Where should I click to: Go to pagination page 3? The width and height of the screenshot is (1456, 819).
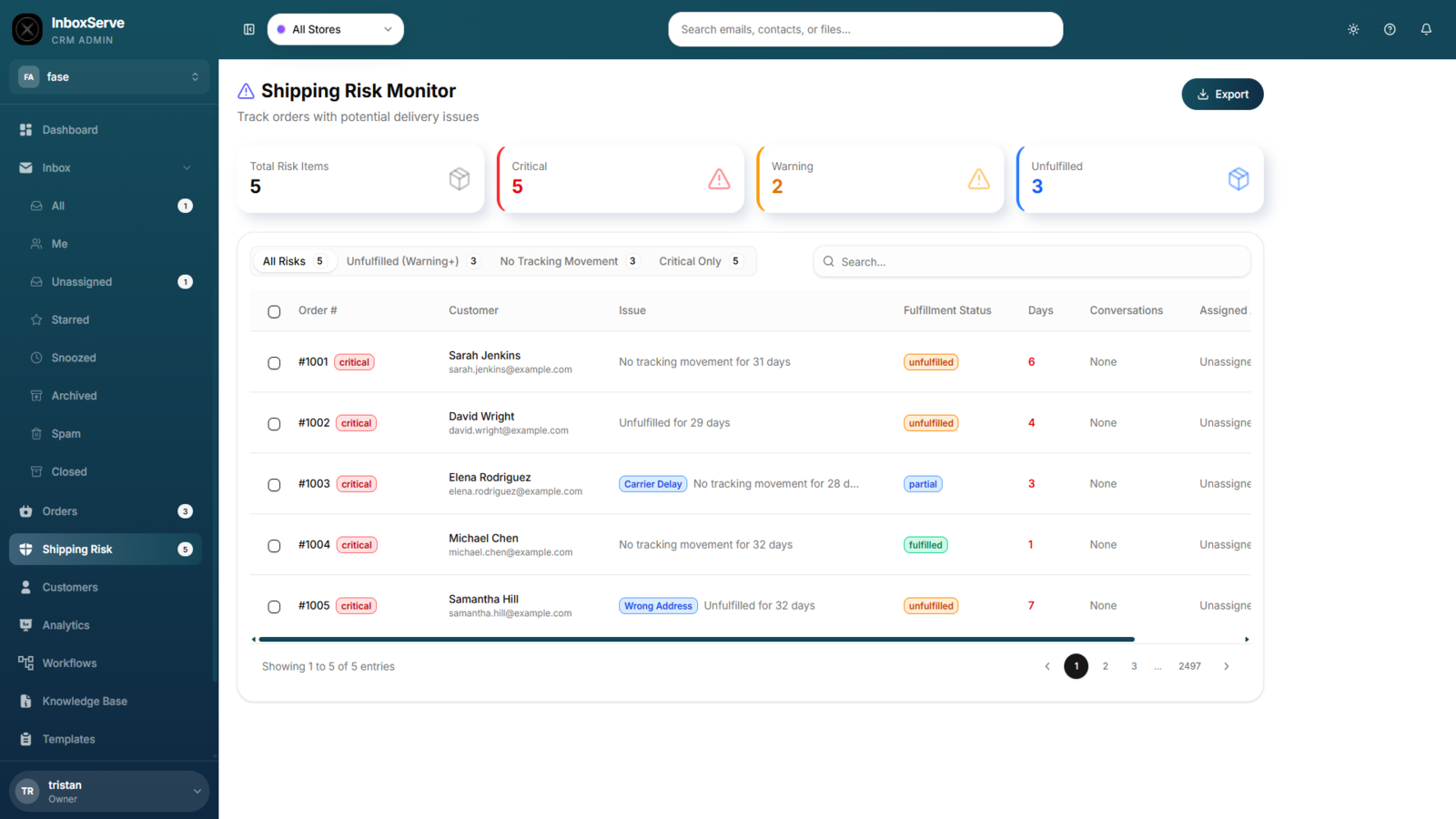tap(1134, 667)
